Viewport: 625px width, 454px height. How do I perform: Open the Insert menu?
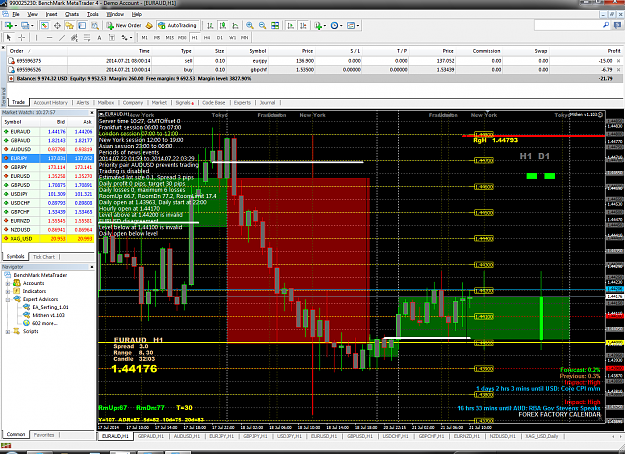(51, 14)
